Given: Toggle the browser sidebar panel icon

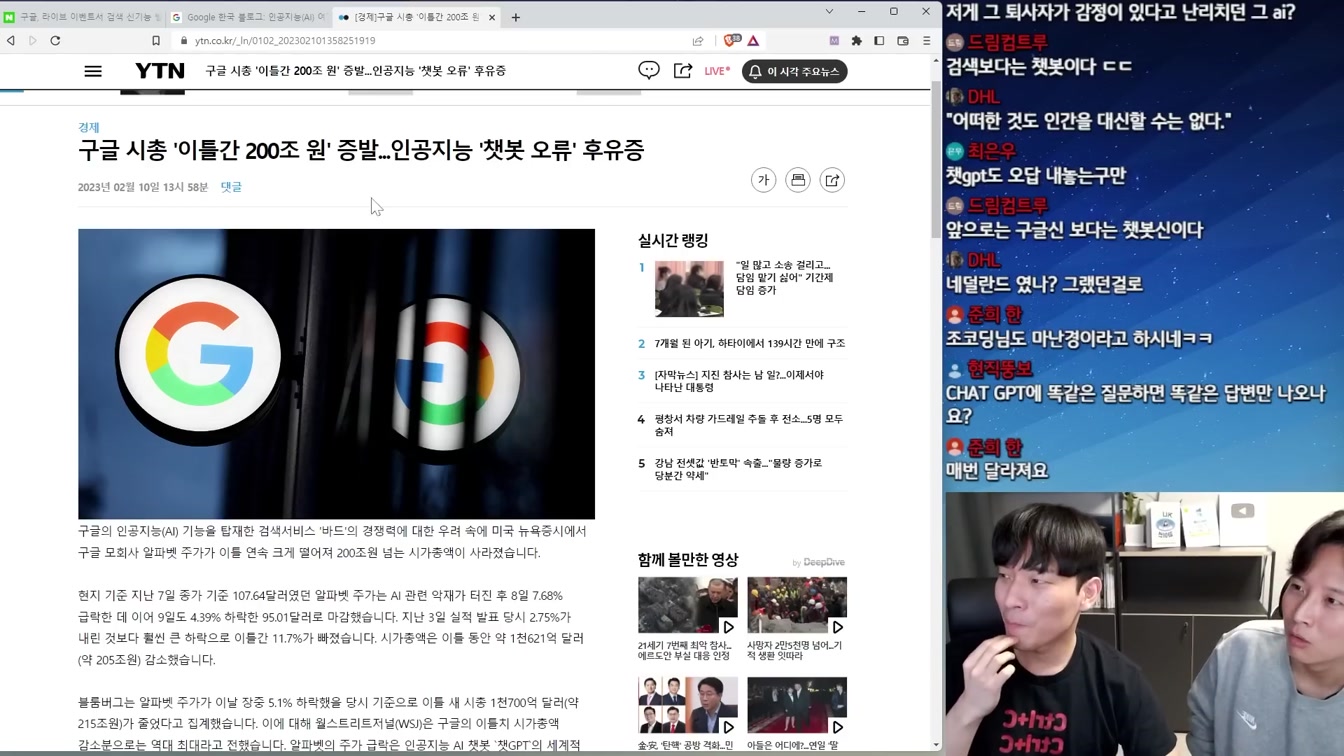Looking at the screenshot, I should click(879, 41).
